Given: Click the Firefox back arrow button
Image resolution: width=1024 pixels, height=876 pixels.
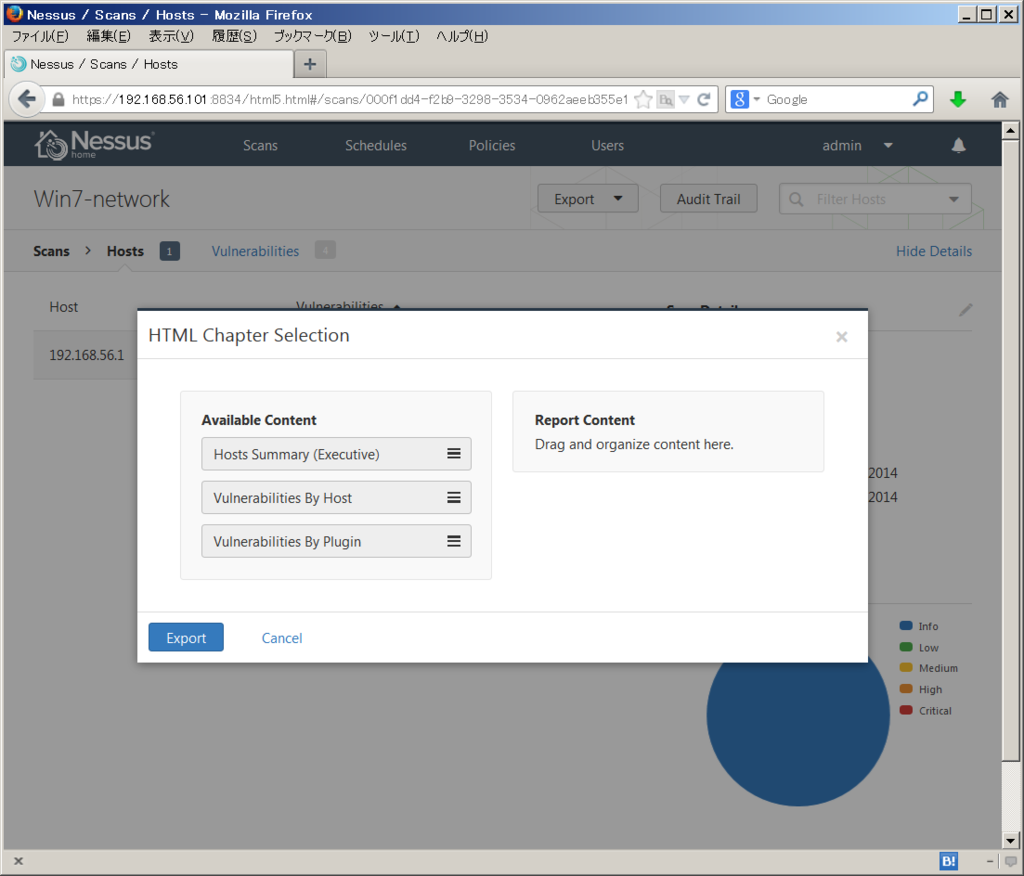Looking at the screenshot, I should (26, 99).
